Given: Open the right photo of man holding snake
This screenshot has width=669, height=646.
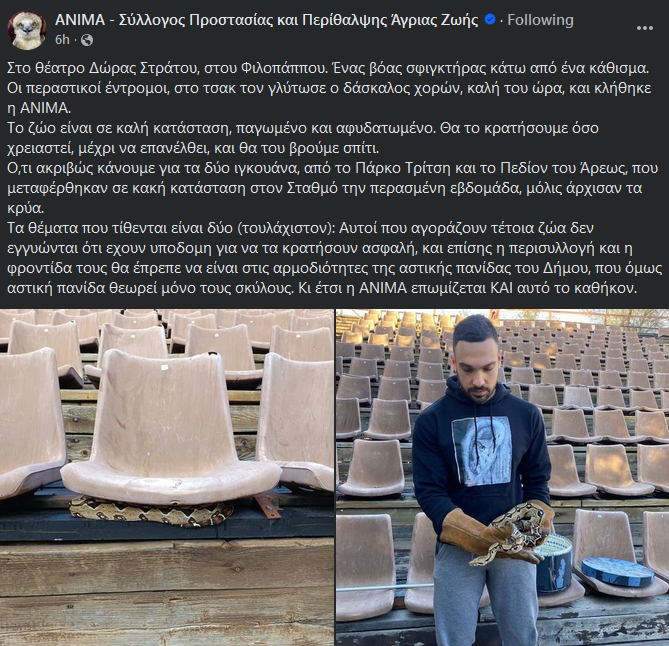Looking at the screenshot, I should pos(503,477).
